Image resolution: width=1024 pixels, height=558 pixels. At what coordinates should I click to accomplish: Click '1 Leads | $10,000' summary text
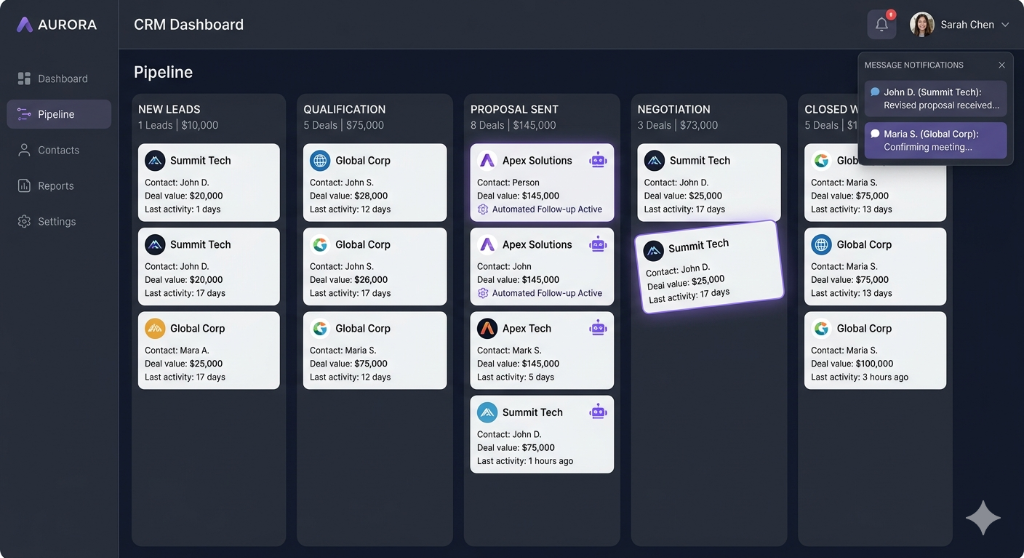click(x=178, y=125)
